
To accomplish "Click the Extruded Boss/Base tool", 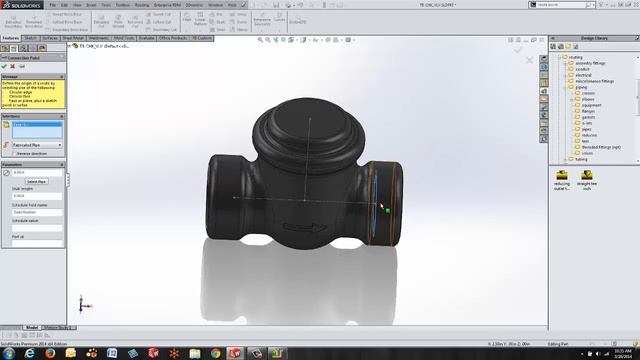I will click(13, 22).
